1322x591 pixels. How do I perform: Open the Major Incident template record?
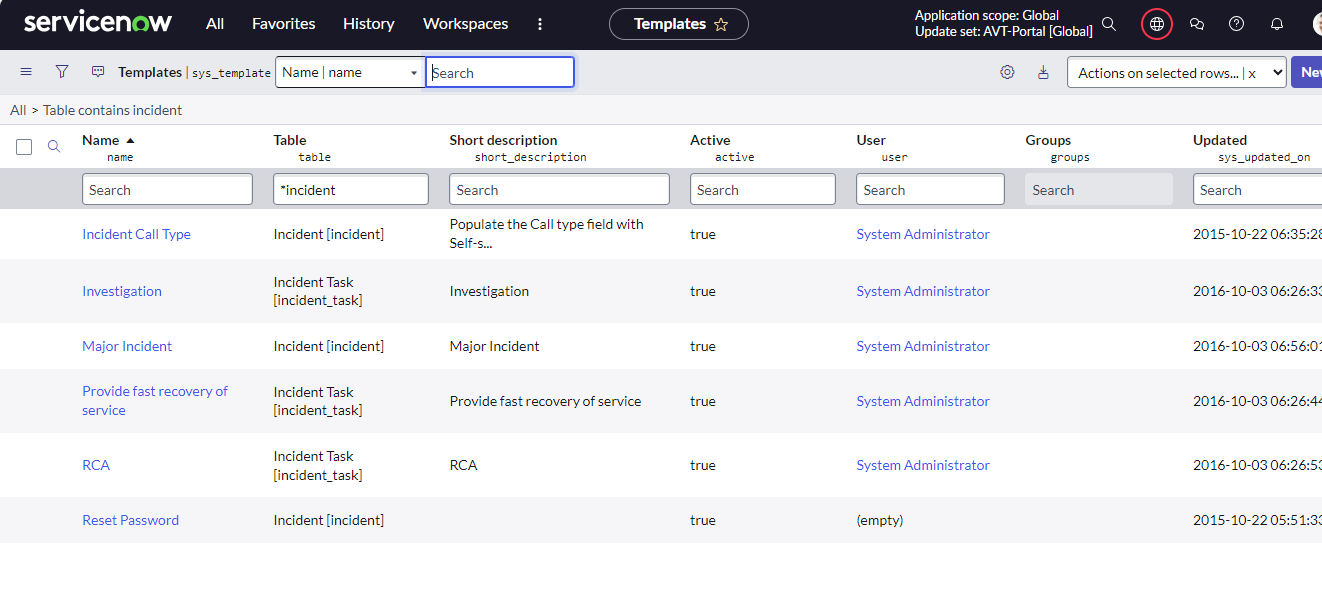(127, 345)
